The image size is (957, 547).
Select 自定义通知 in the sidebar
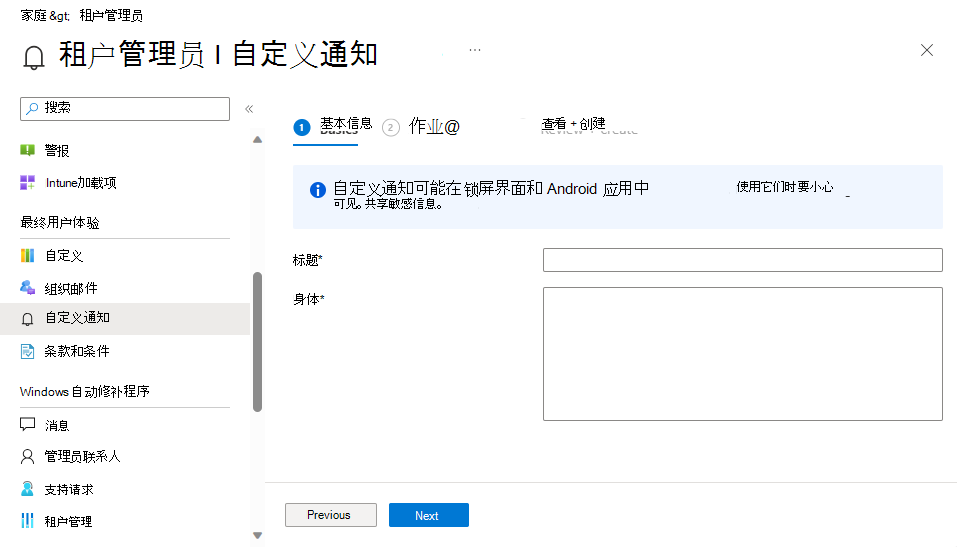[125, 319]
